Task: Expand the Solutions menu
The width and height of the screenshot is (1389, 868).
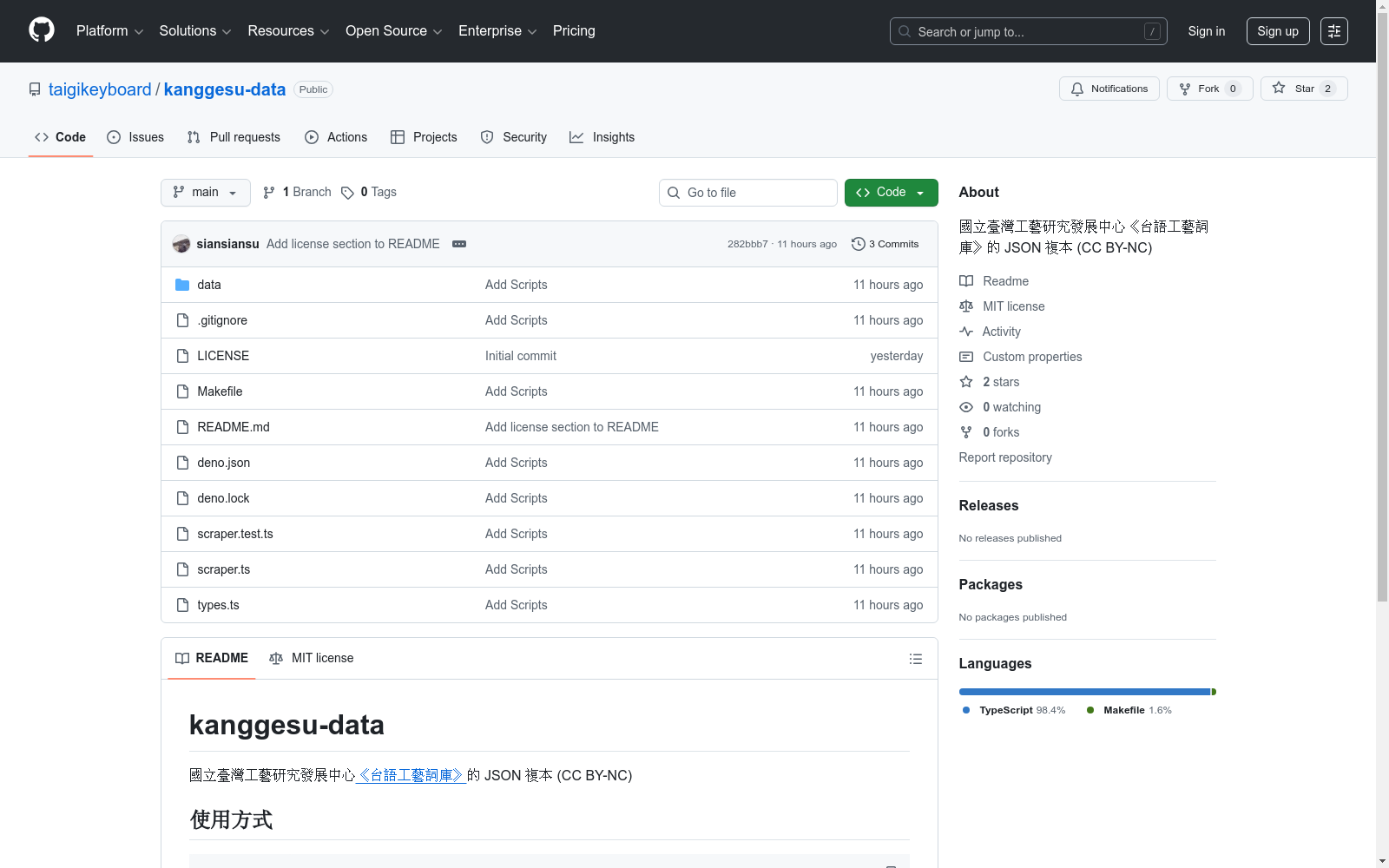Action: pos(194,31)
